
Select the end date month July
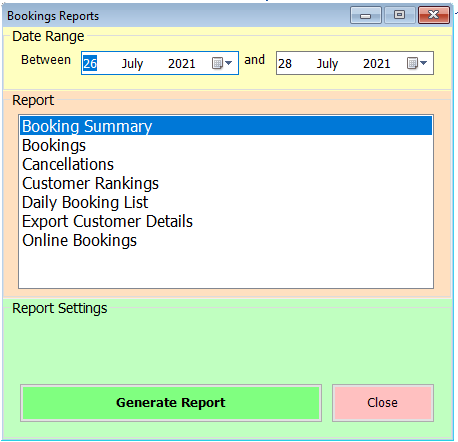tap(327, 63)
